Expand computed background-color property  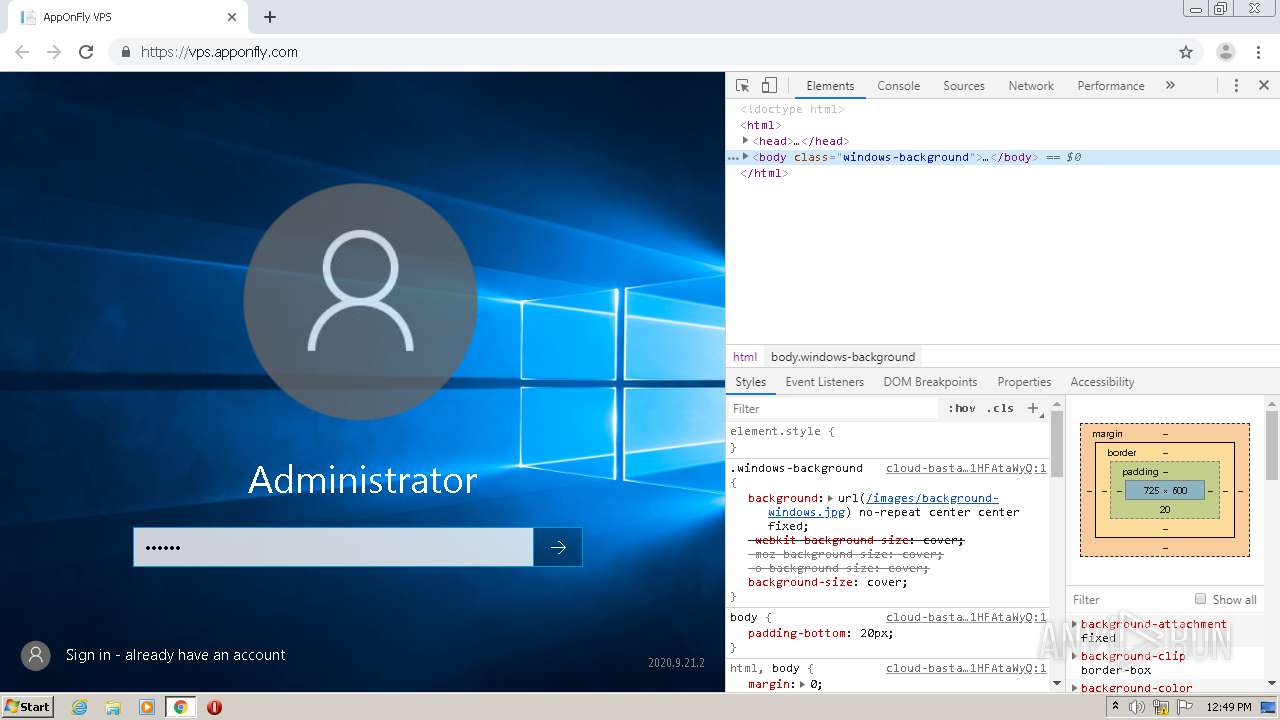pos(1075,688)
